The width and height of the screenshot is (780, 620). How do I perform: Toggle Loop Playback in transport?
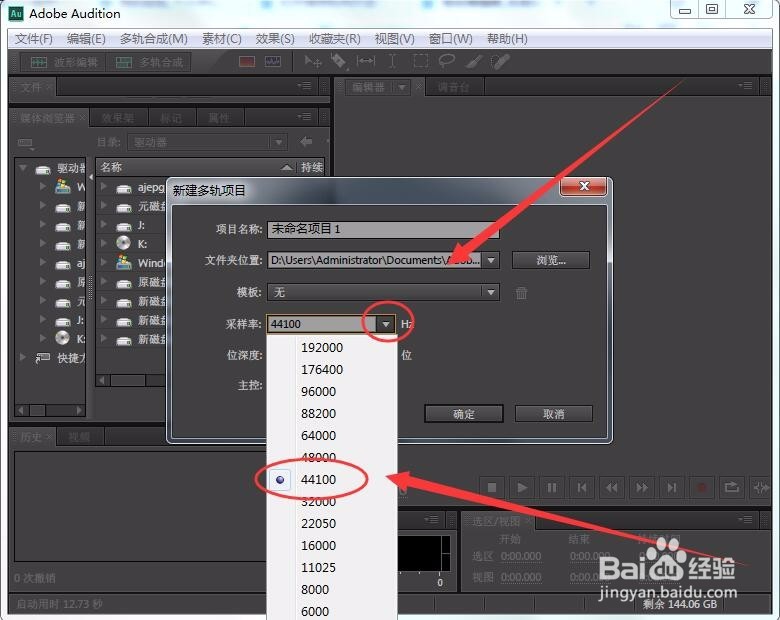[x=731, y=487]
